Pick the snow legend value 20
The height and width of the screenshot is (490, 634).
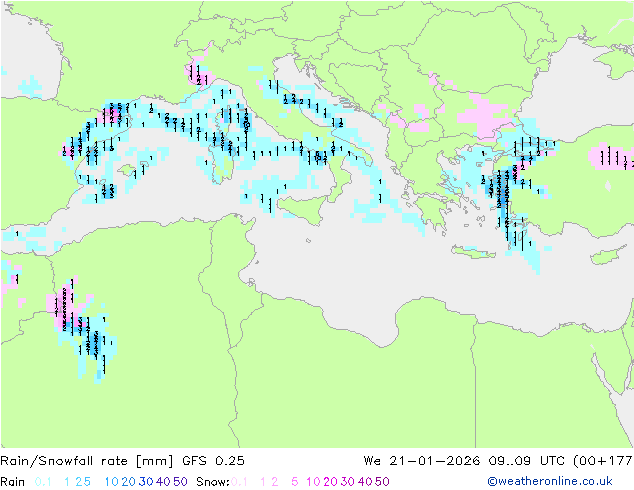[330, 482]
